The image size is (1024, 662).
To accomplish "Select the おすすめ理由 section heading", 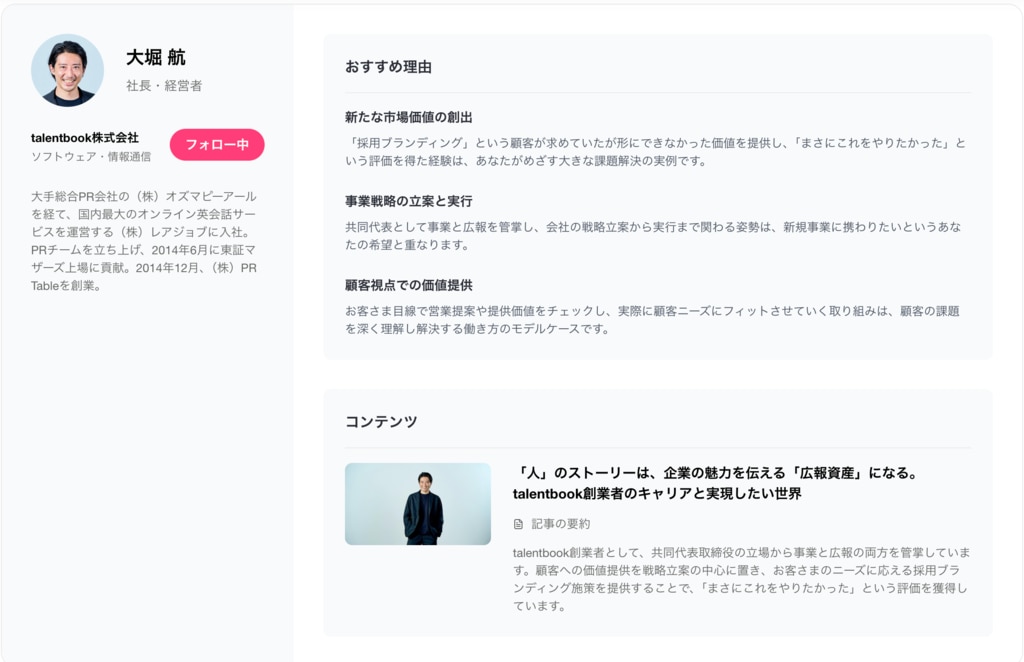I will (388, 67).
